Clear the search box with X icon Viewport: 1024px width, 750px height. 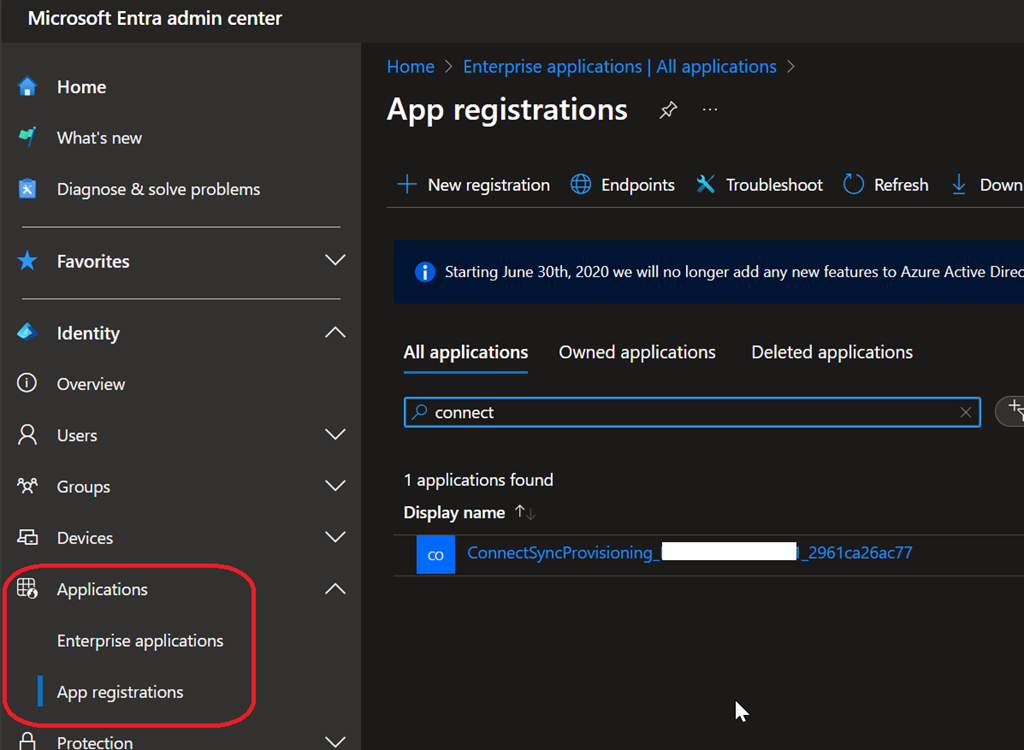pos(965,412)
